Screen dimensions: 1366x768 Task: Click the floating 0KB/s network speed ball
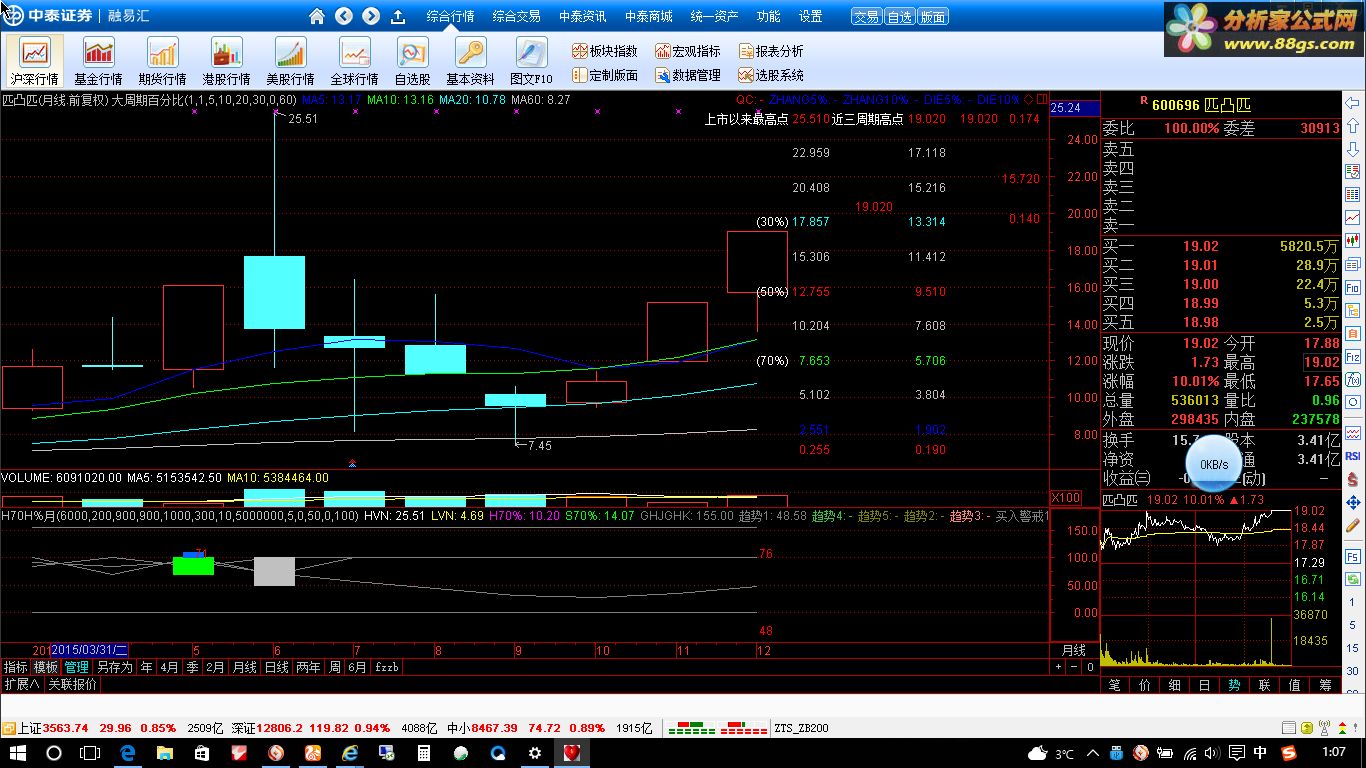(1214, 464)
